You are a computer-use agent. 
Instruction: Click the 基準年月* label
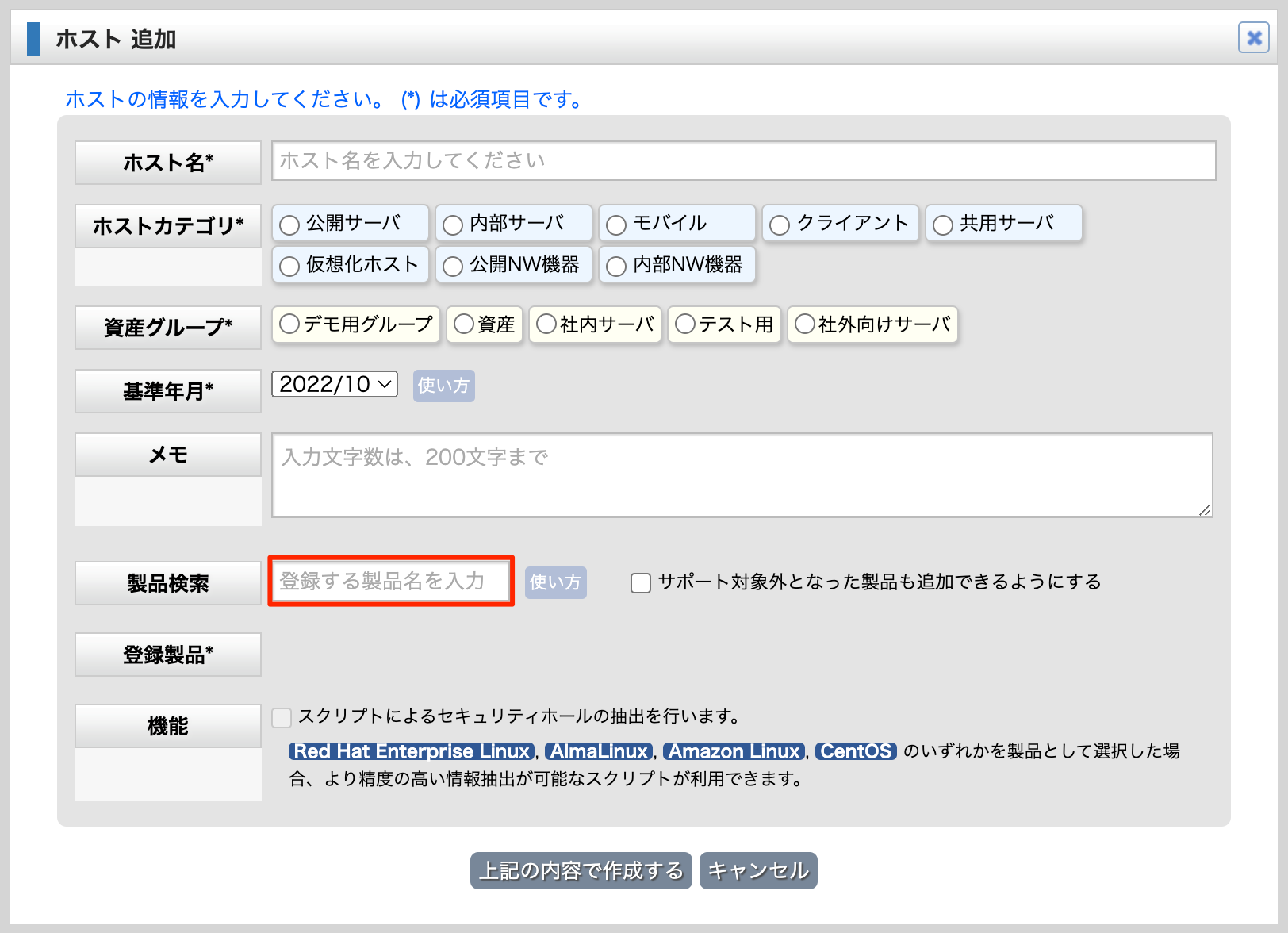click(168, 391)
